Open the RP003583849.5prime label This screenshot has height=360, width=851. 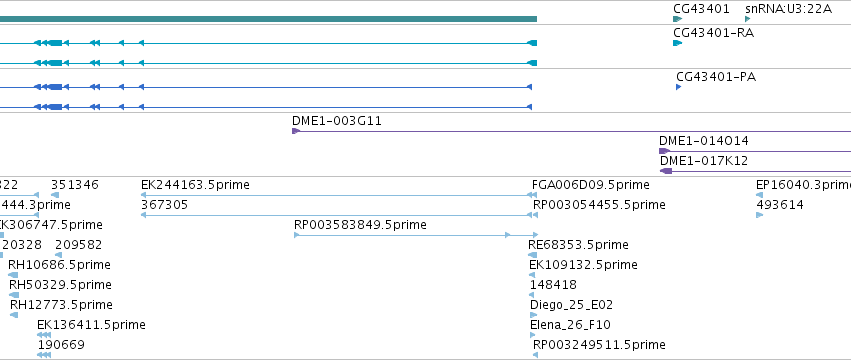pyautogui.click(x=360, y=224)
